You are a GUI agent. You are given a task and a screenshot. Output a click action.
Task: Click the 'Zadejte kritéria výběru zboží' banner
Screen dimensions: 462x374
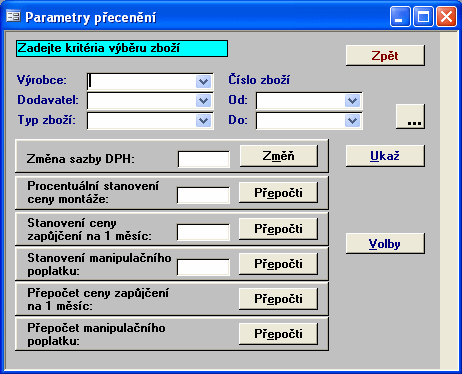click(x=122, y=48)
